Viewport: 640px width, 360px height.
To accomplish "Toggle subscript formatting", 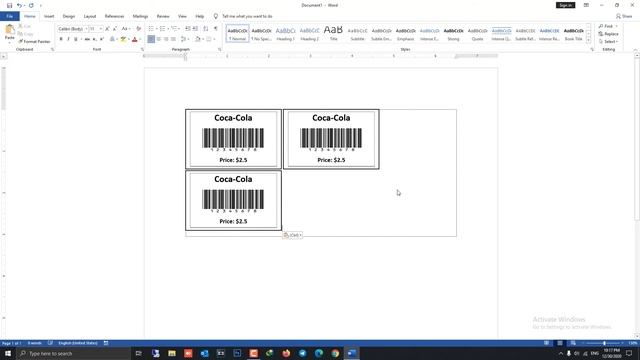I will point(94,39).
